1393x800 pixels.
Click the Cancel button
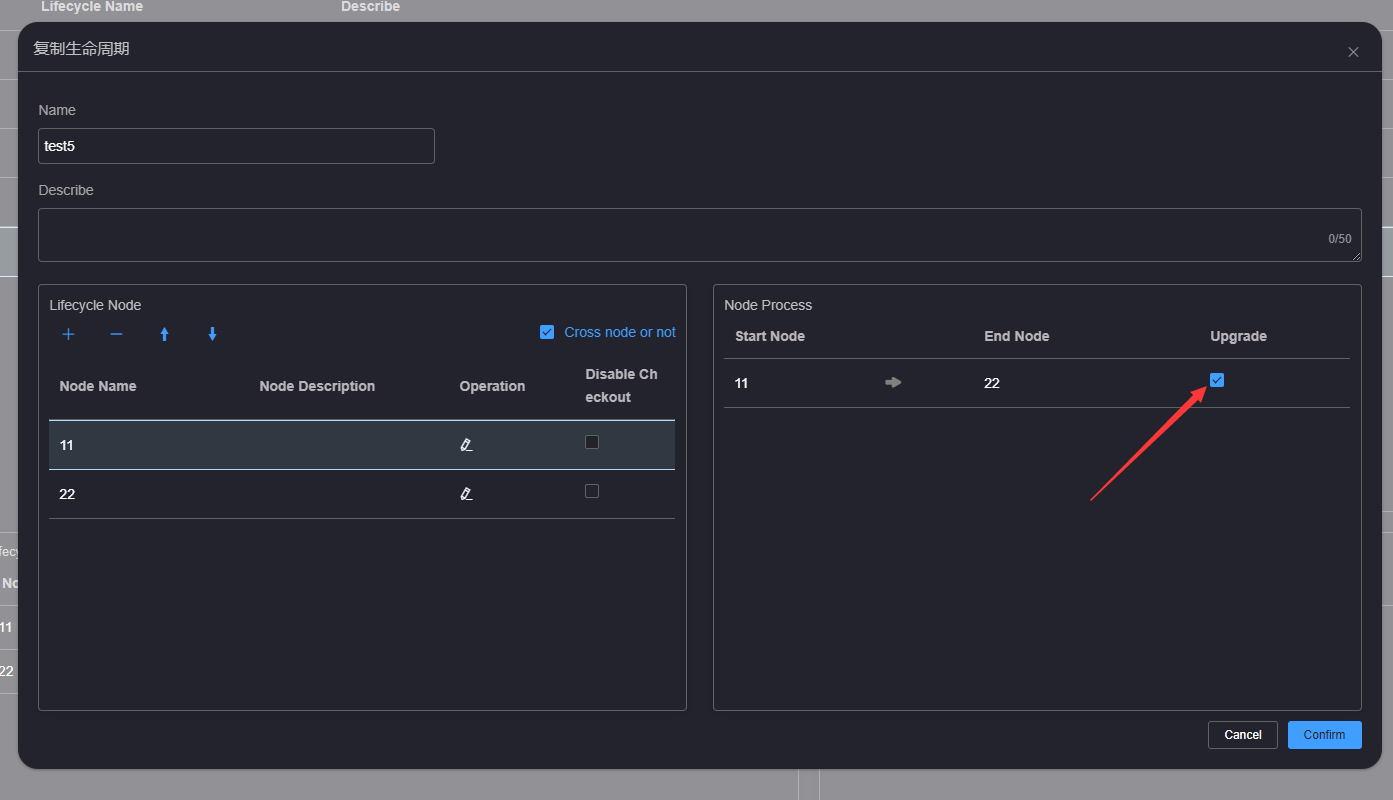[1243, 735]
